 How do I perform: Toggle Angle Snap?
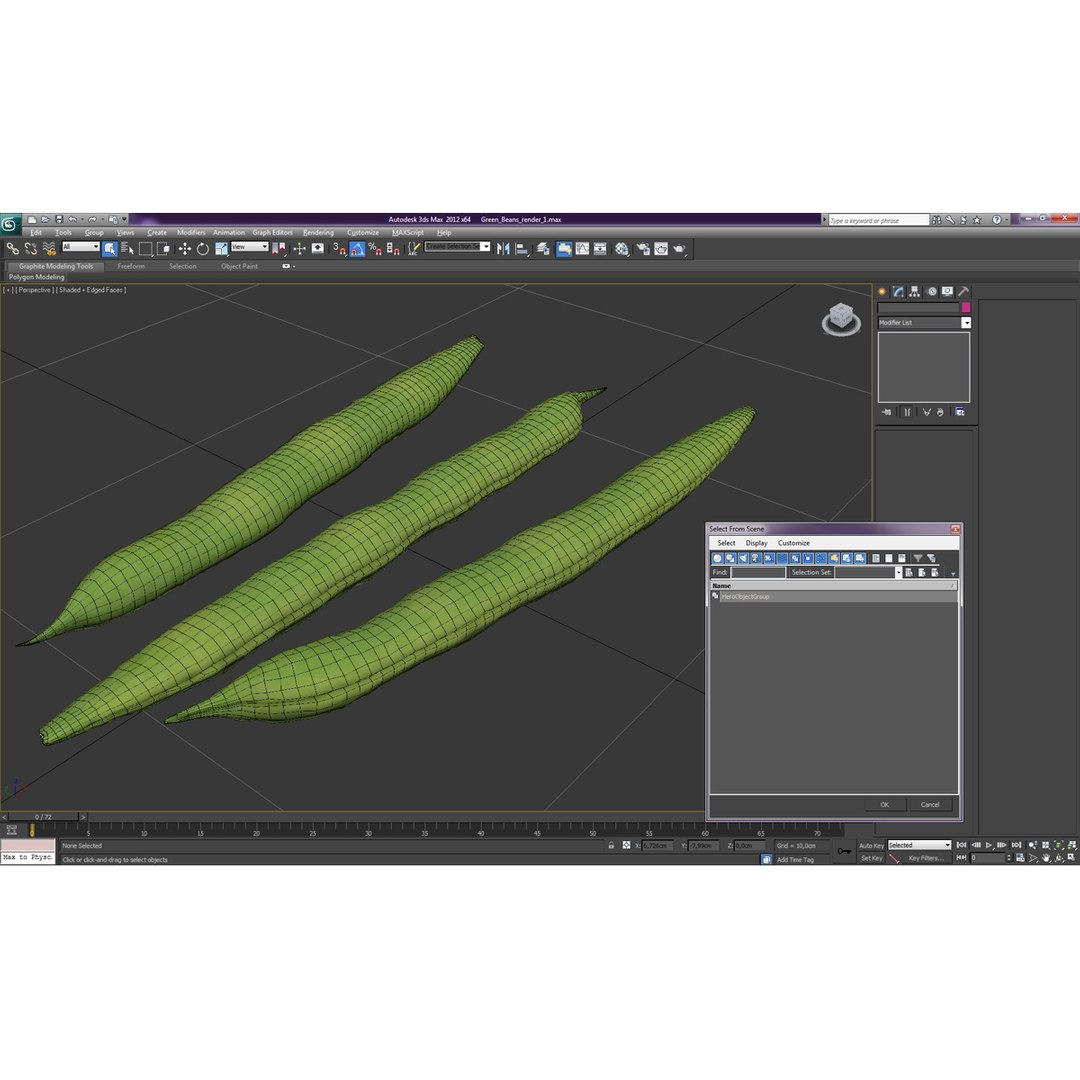(x=357, y=249)
